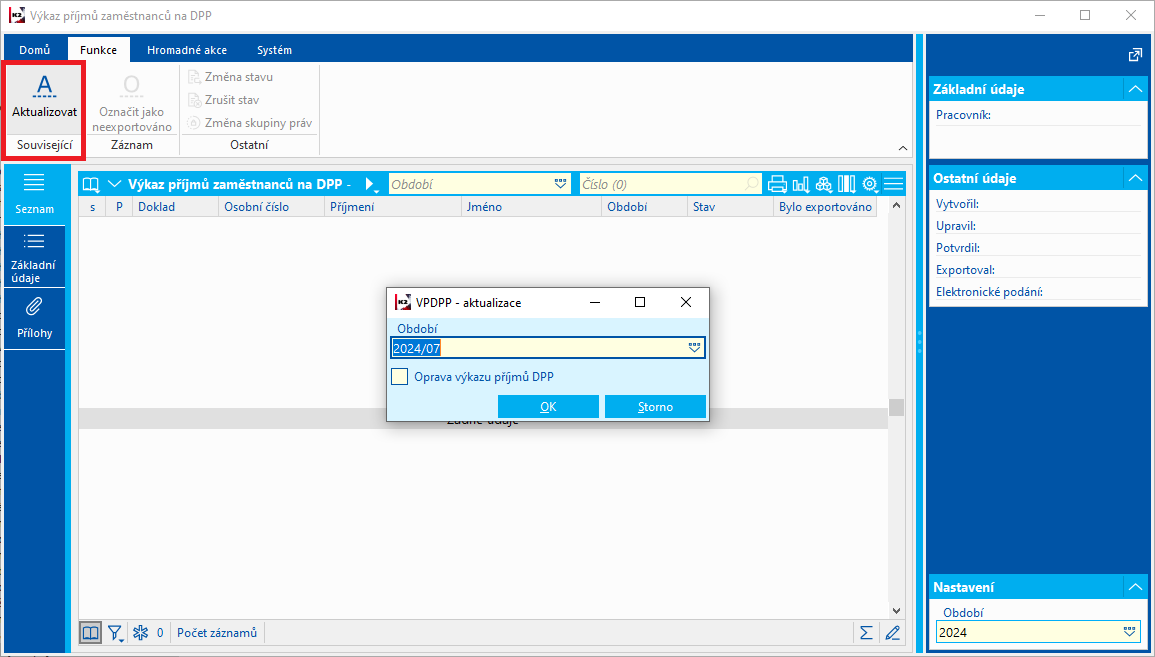Viewport: 1155px width, 657px height.
Task: Open the gear settings icon in toolbar
Action: (870, 184)
